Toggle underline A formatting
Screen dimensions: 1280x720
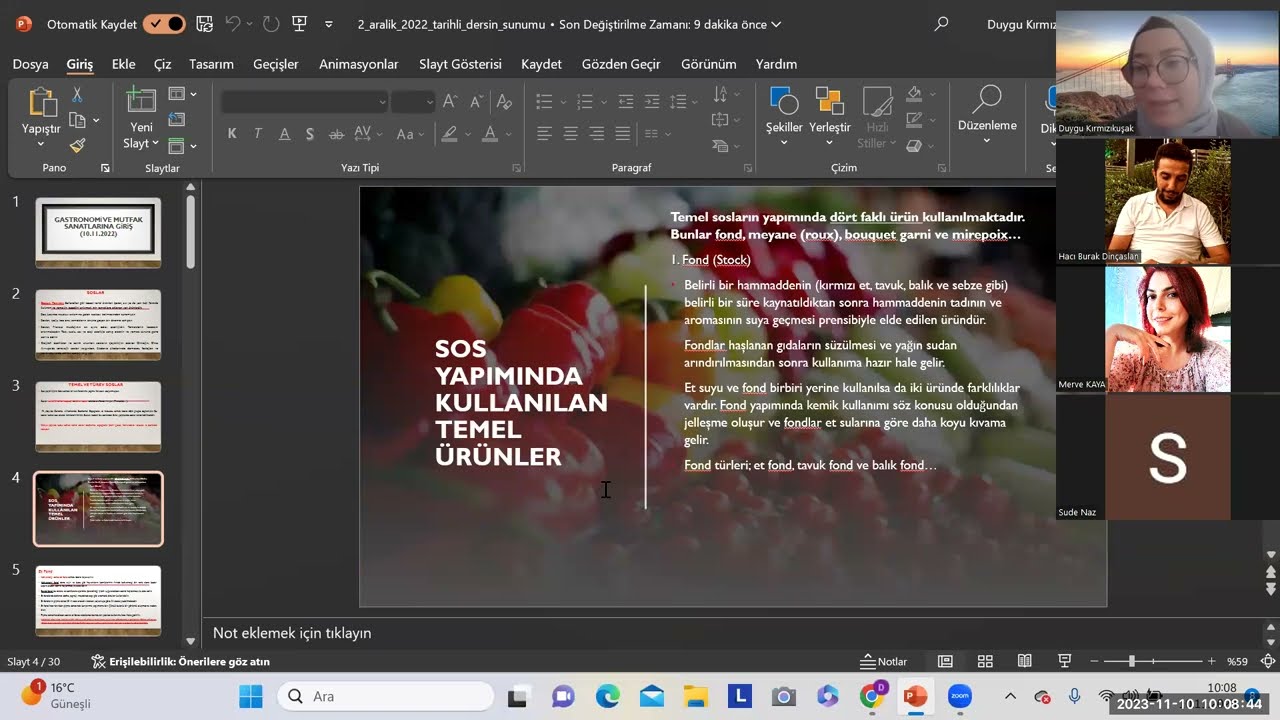coord(284,134)
